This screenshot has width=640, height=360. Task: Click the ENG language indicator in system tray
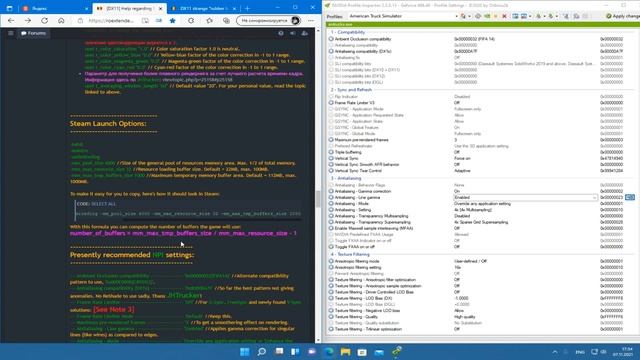[580, 352]
